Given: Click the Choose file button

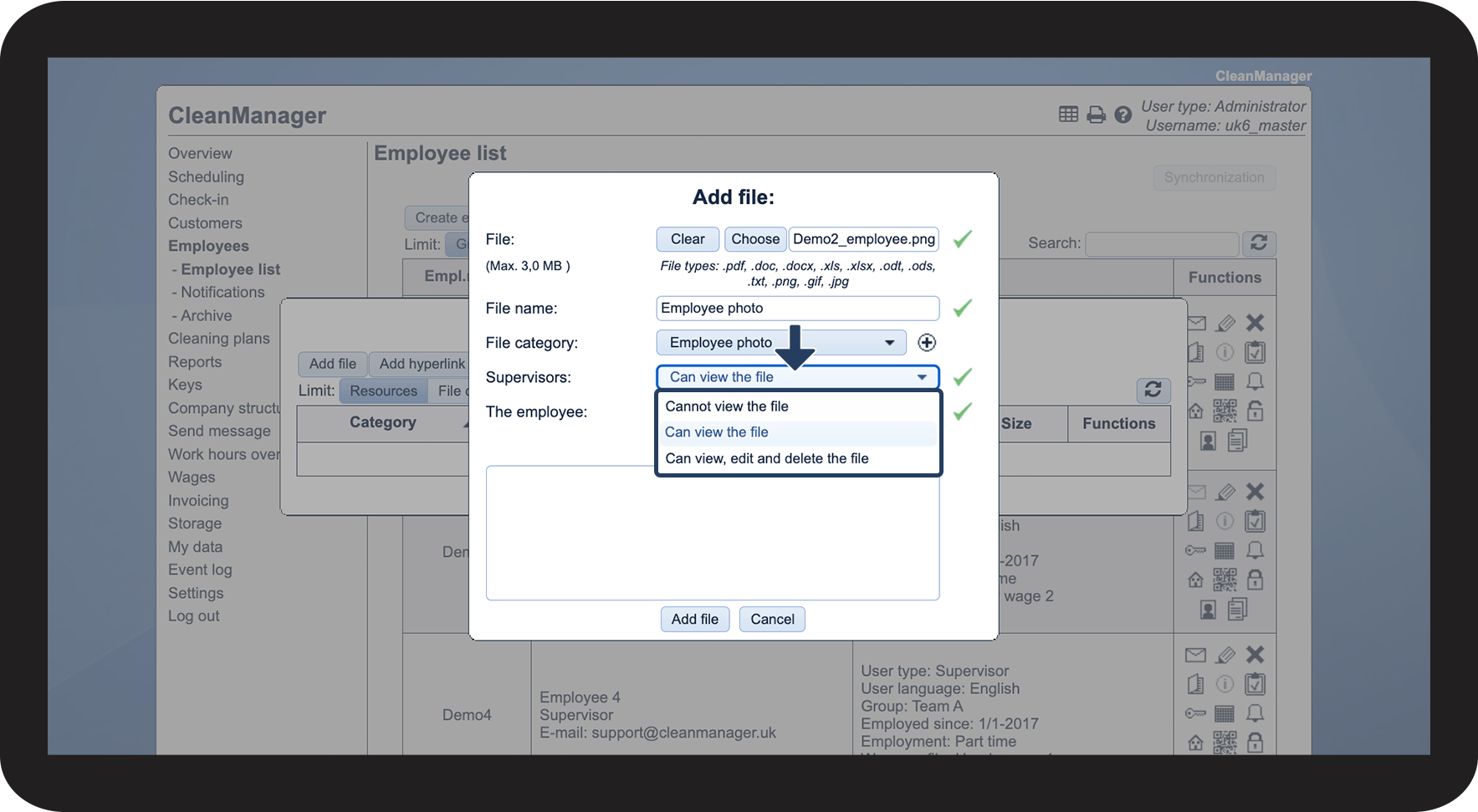Looking at the screenshot, I should (x=755, y=239).
